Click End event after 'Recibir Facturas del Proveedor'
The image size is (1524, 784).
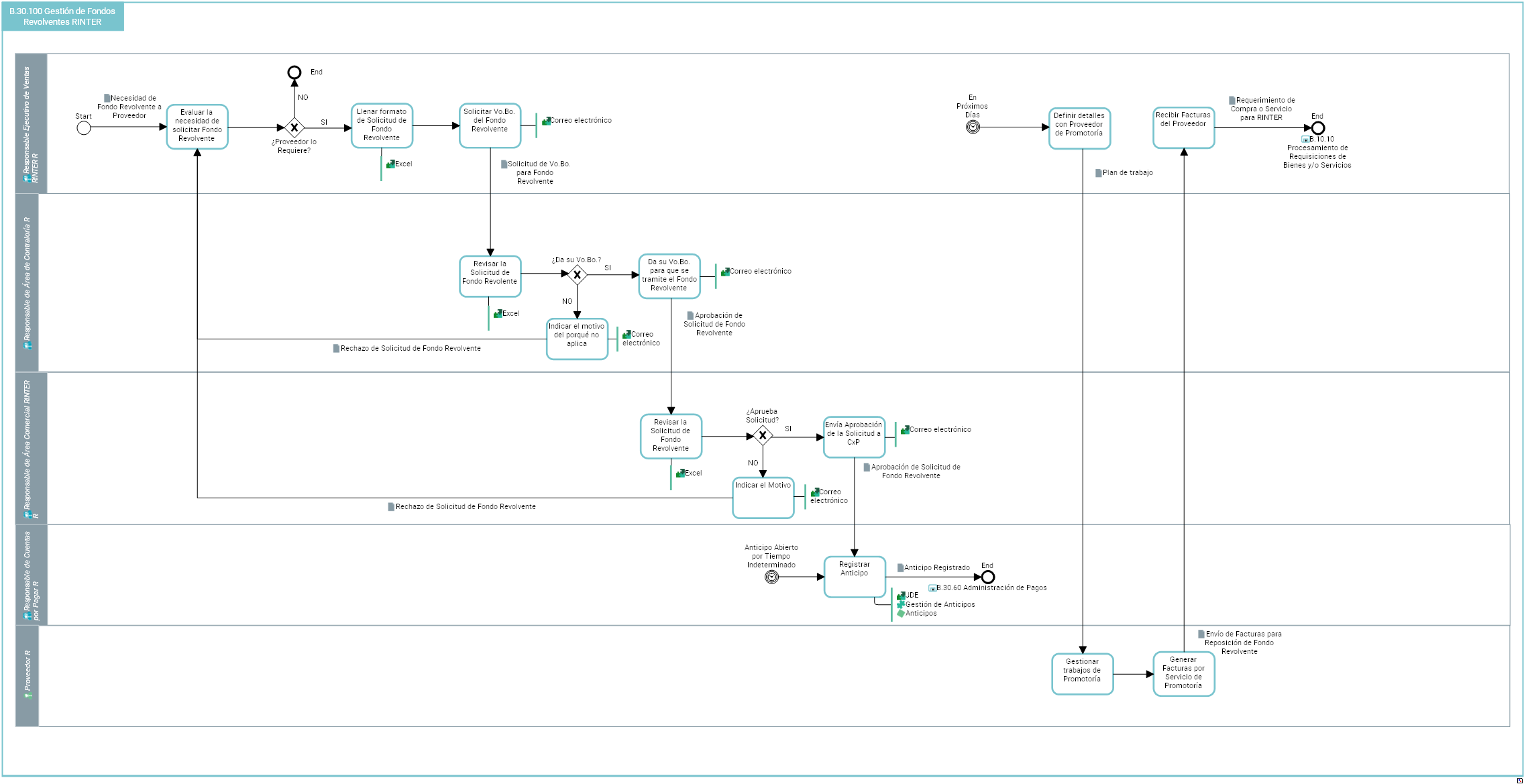pyautogui.click(x=1318, y=127)
